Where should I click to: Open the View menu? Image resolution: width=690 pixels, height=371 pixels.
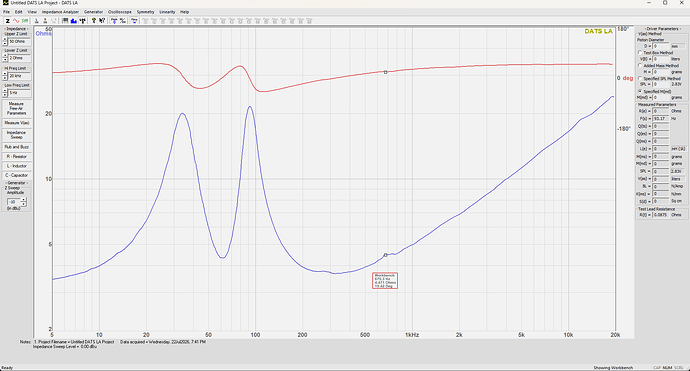[32, 12]
